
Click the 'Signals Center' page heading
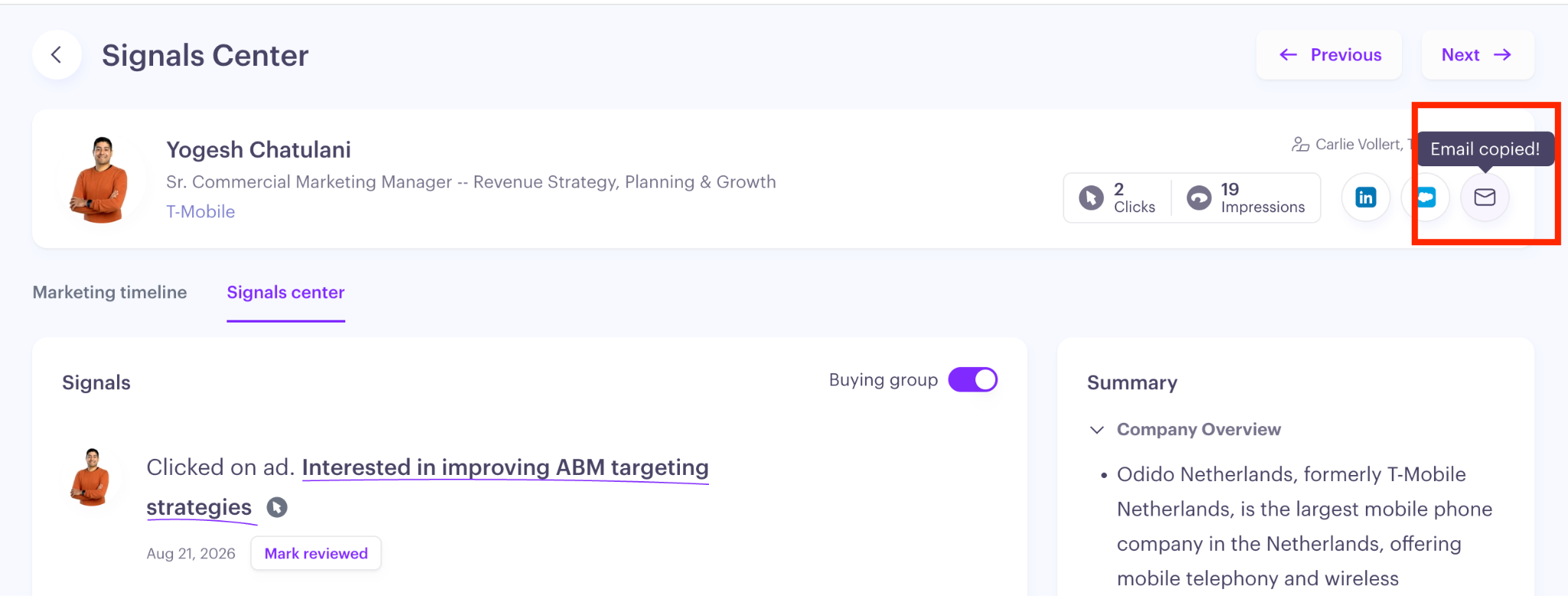click(x=205, y=55)
